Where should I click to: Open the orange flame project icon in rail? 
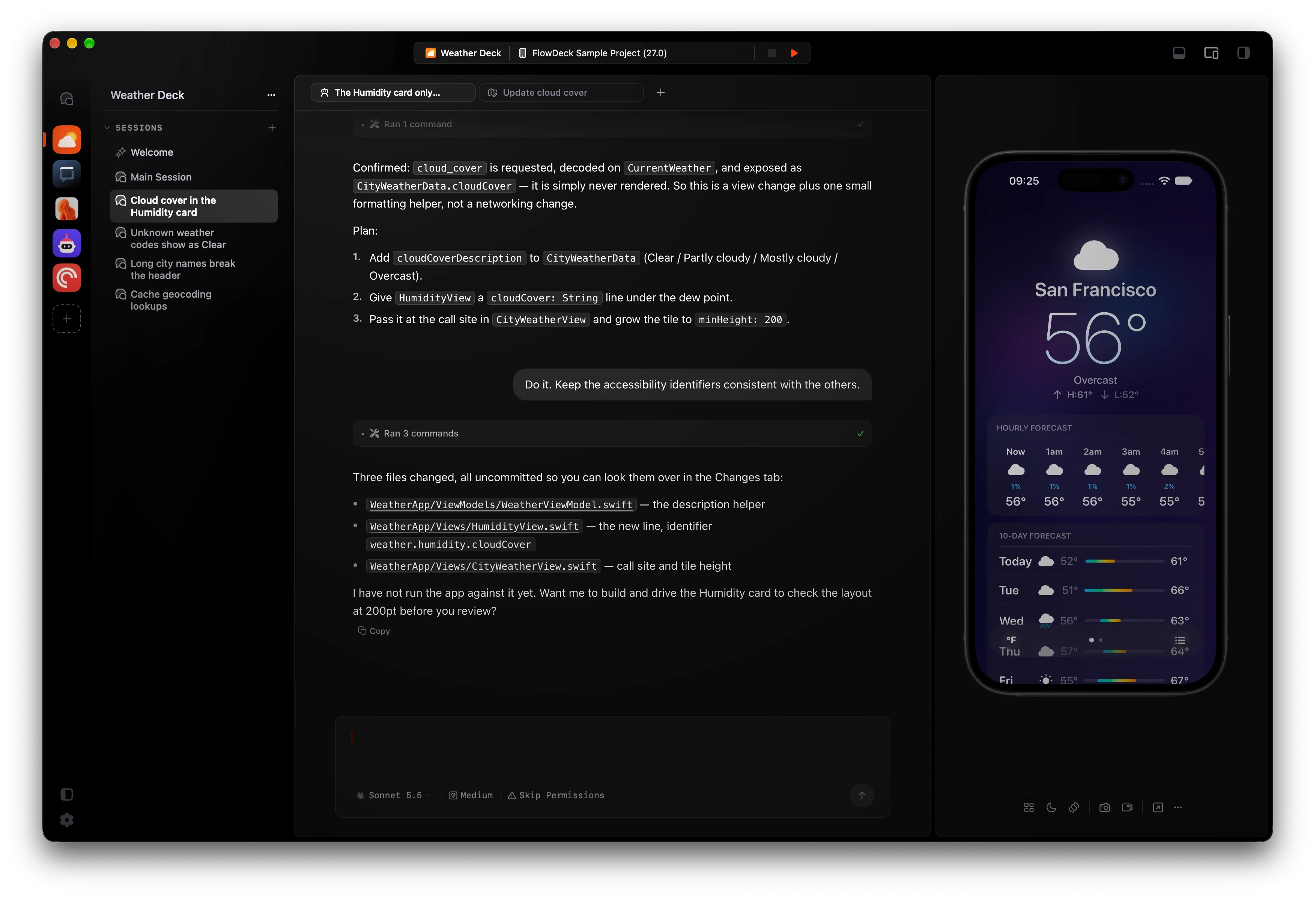(67, 208)
